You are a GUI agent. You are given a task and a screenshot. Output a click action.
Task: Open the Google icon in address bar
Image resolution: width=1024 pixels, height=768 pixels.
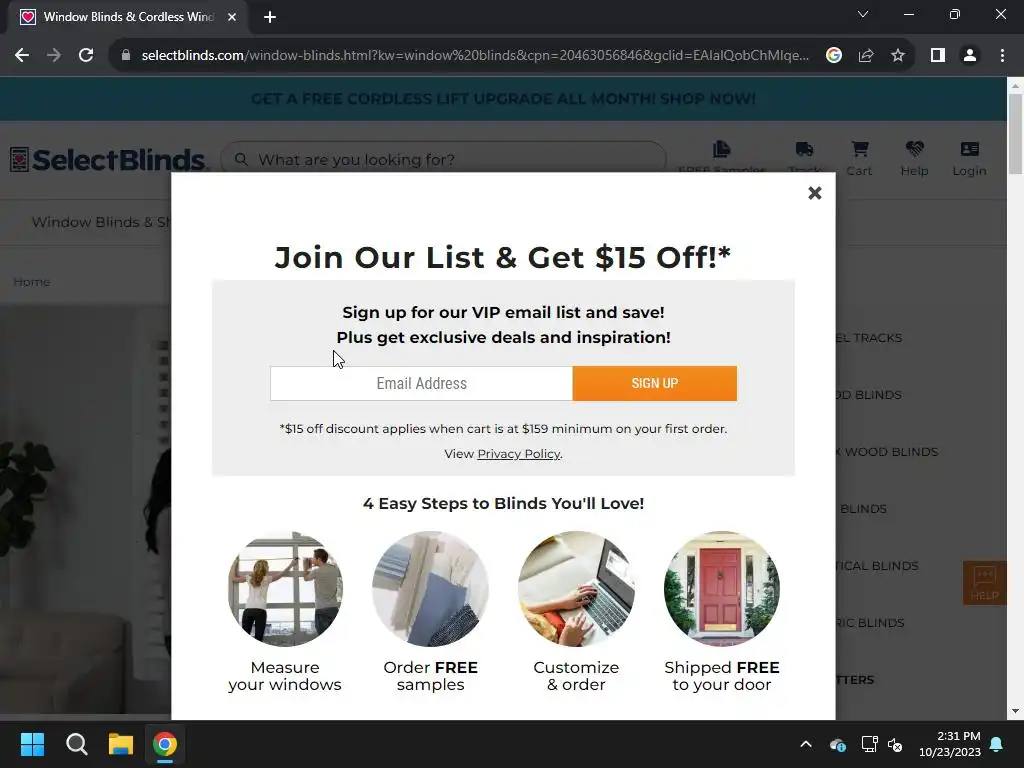pos(834,56)
